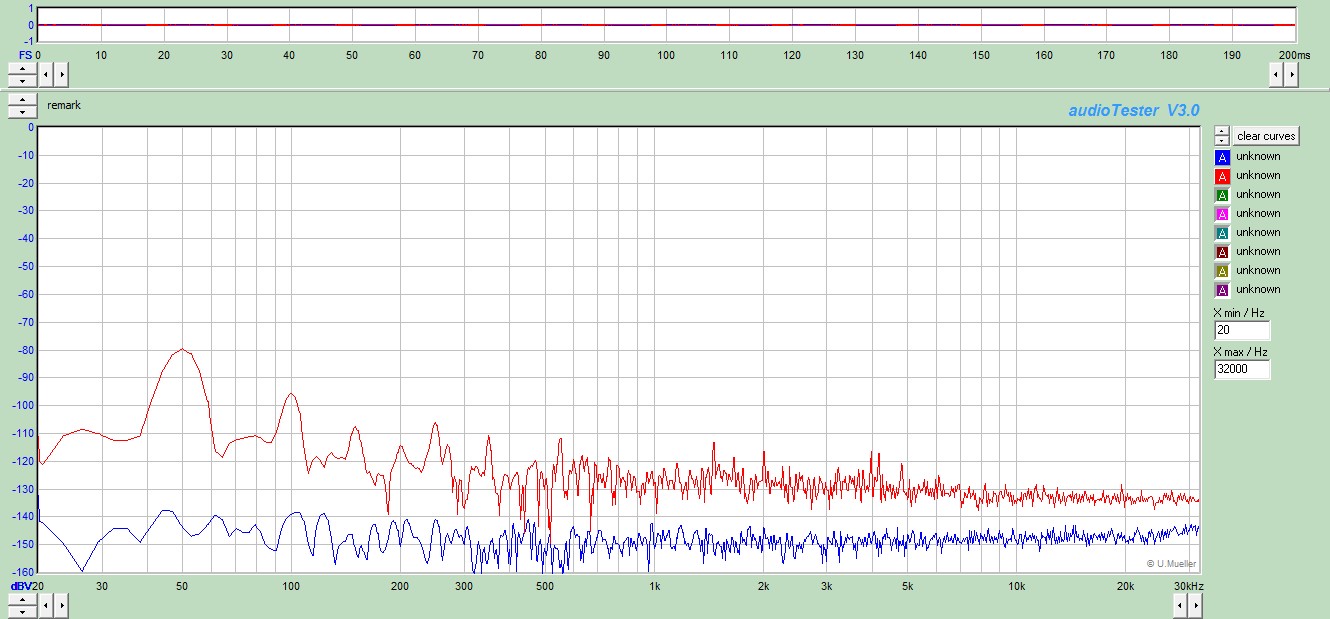This screenshot has width=1330, height=619.
Task: Select the teal curve A icon
Action: 1221,233
